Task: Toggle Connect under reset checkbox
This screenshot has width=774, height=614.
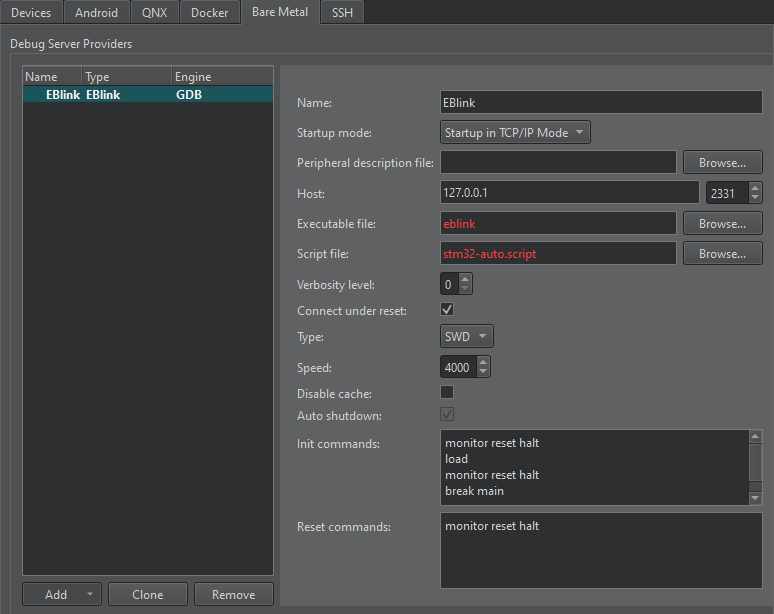Action: point(447,311)
